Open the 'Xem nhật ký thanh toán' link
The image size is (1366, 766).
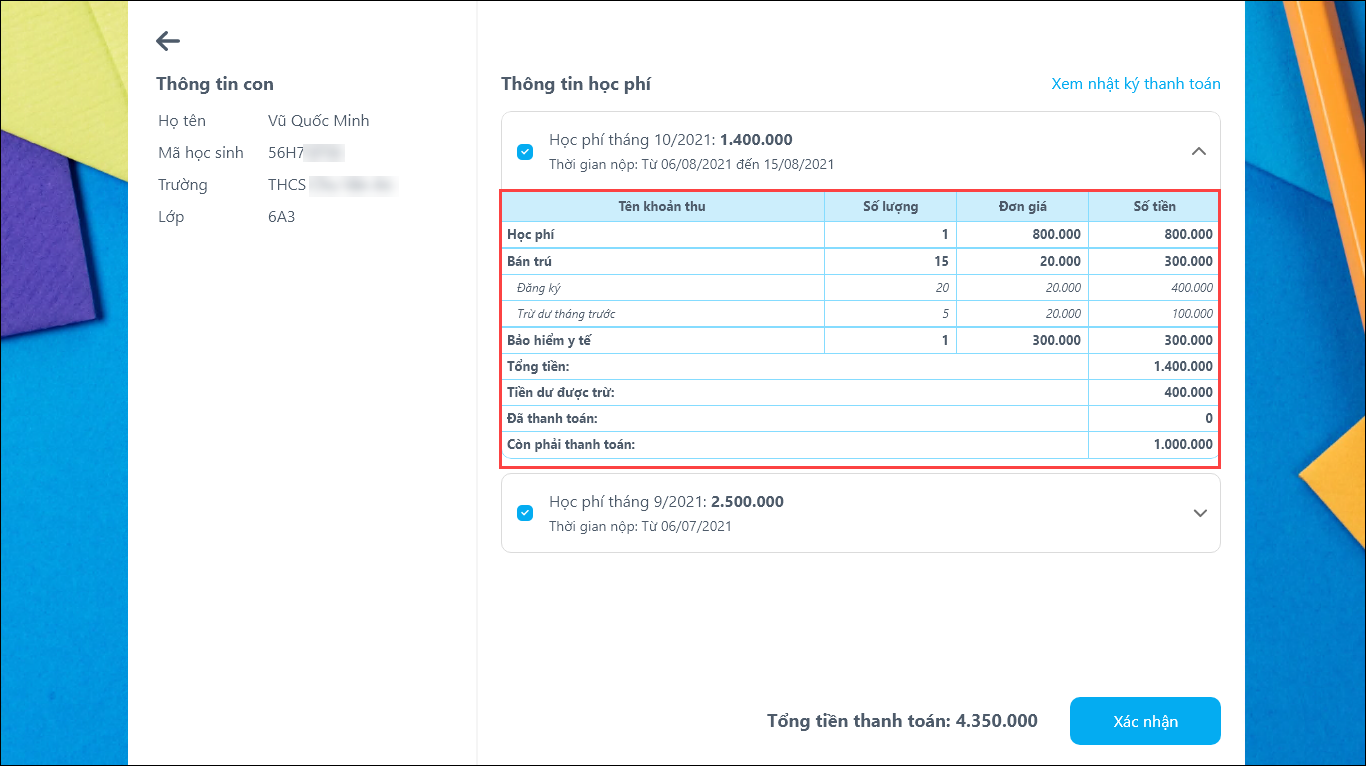coord(1135,84)
